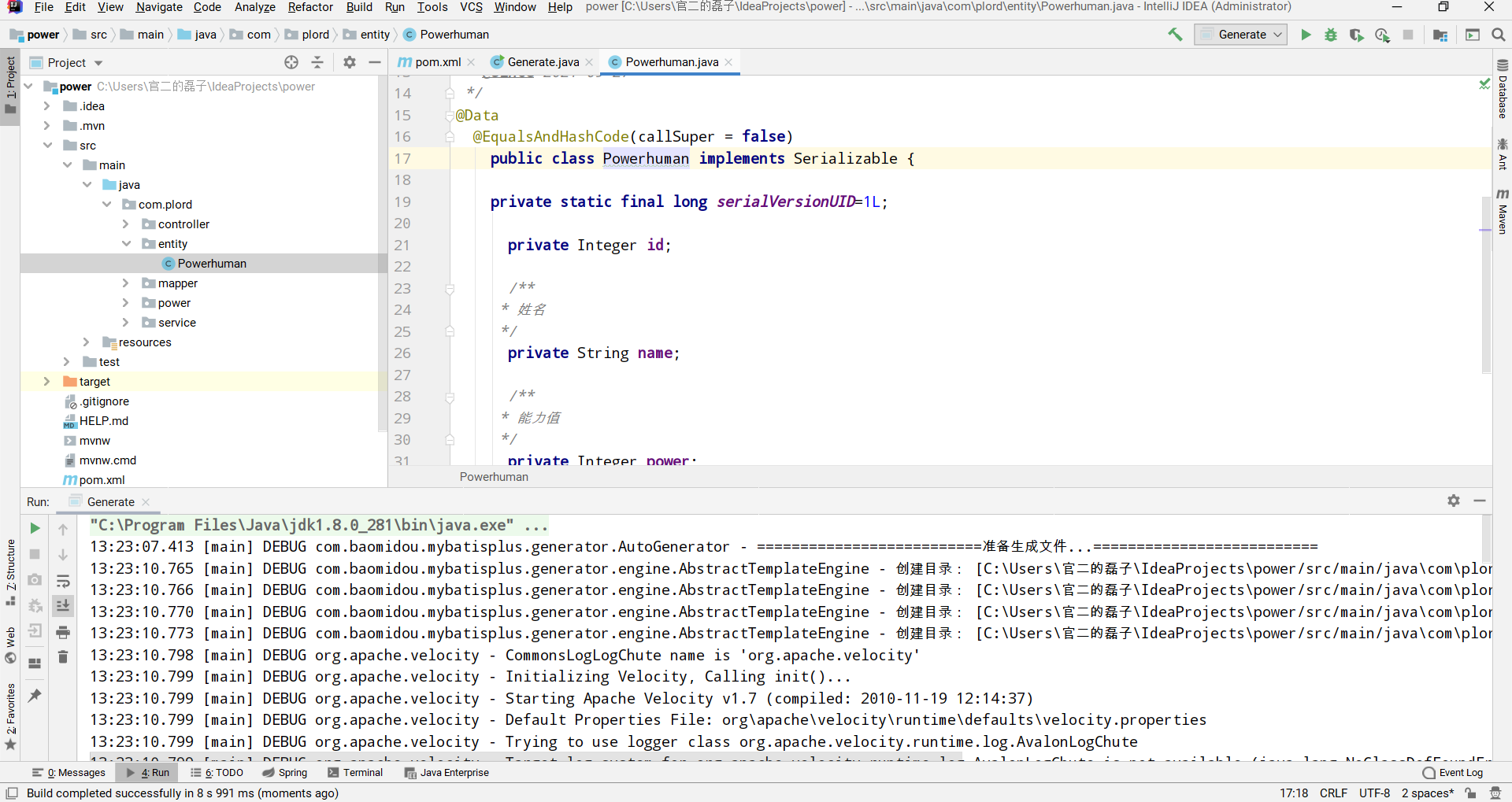This screenshot has height=802, width=1512.
Task: Open Generate run configuration dropdown
Action: coord(1241,35)
